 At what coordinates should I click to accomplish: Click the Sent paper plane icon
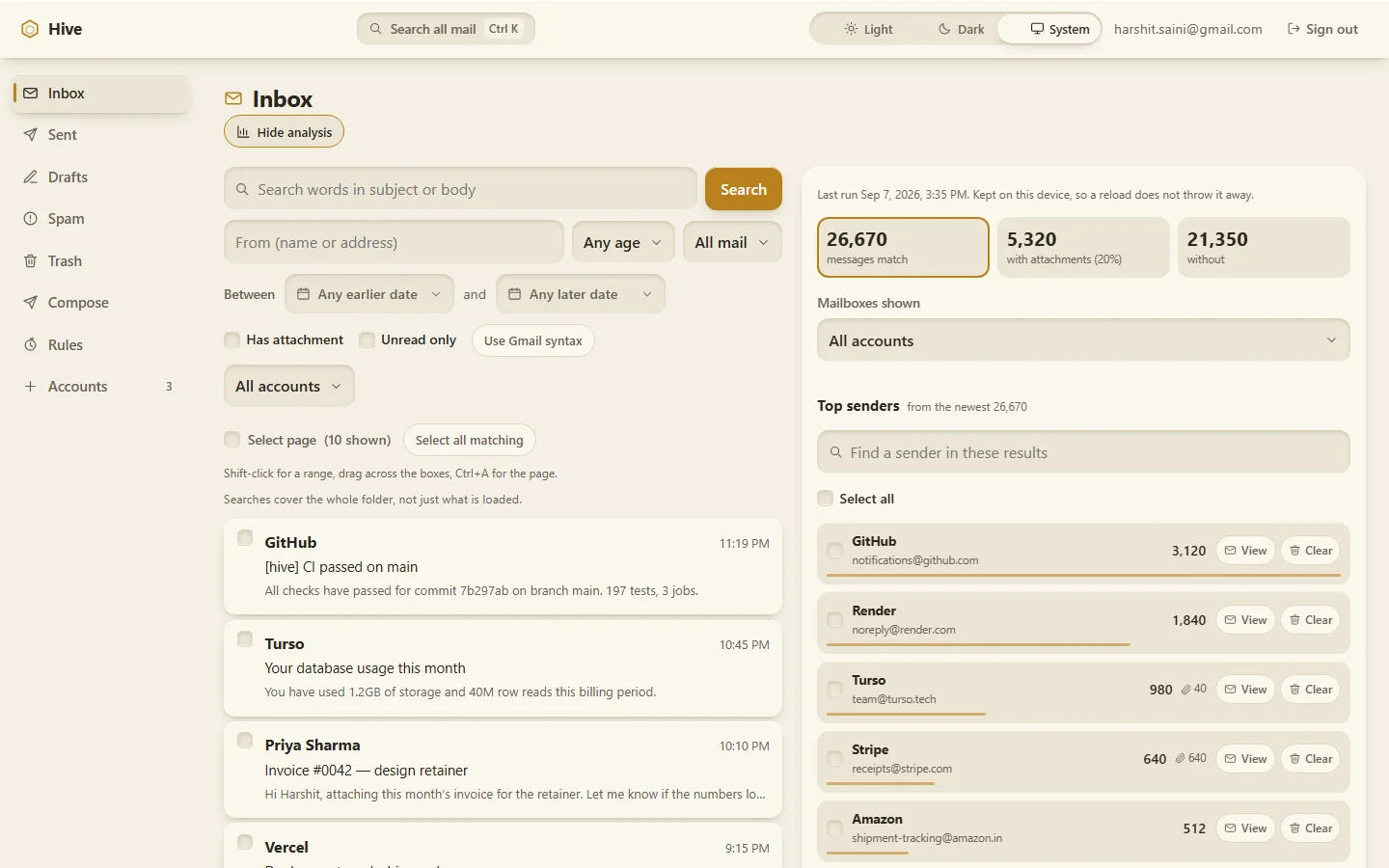30,135
